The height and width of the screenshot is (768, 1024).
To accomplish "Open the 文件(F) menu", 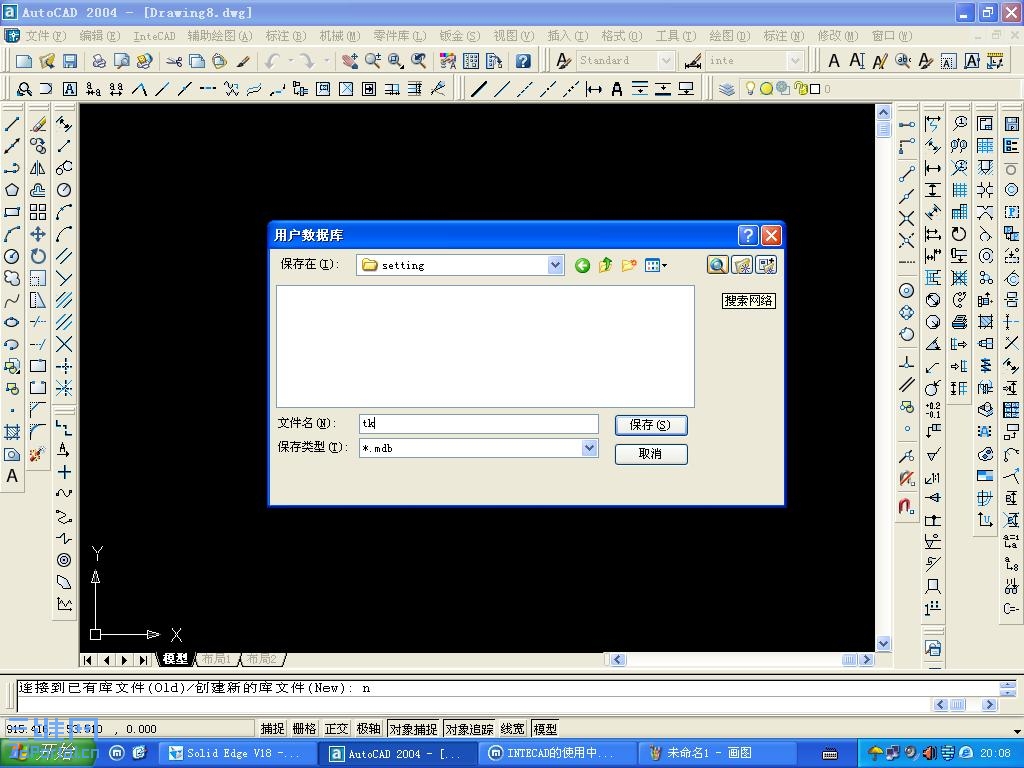I will (x=46, y=36).
